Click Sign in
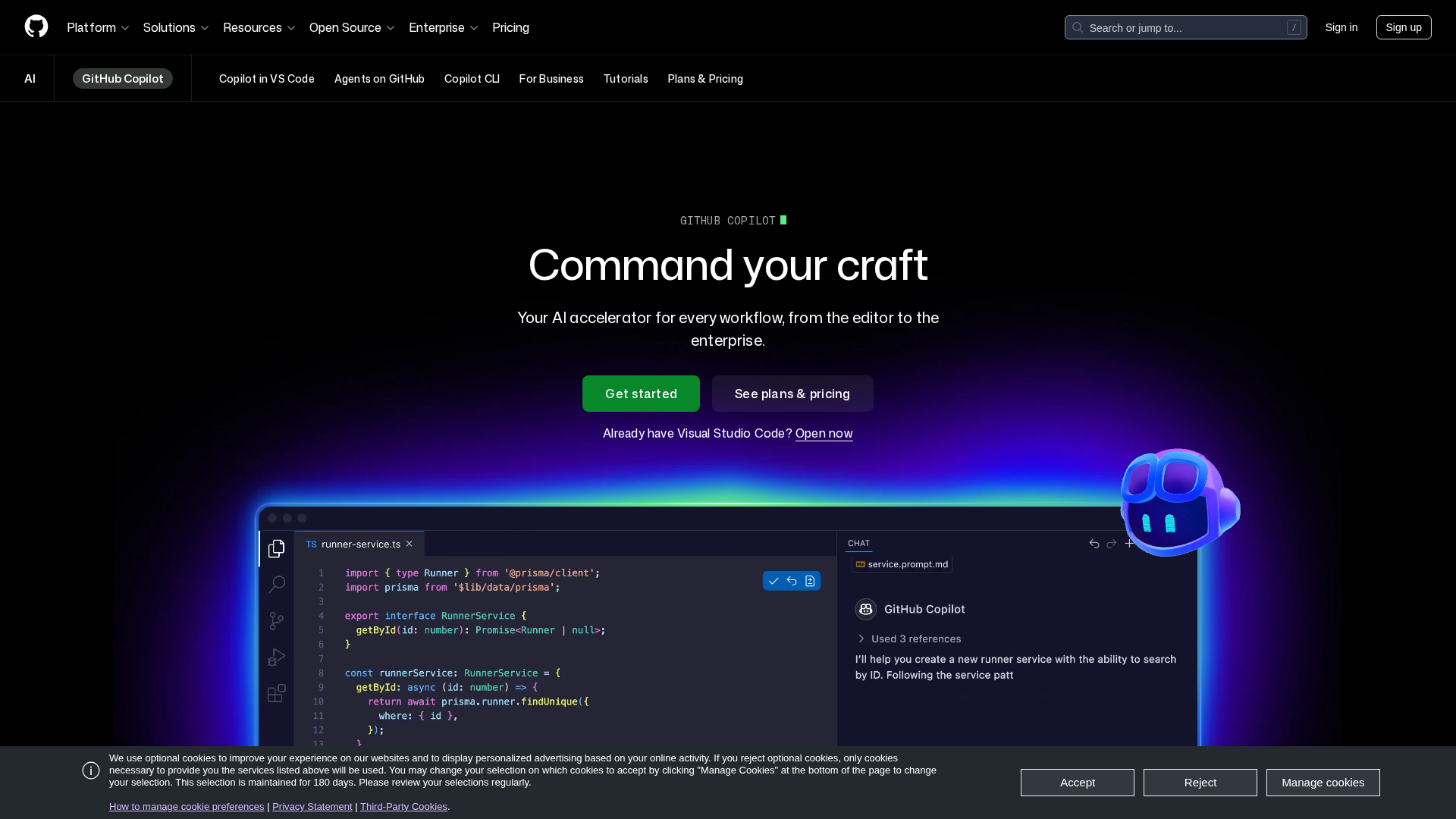 [1341, 27]
